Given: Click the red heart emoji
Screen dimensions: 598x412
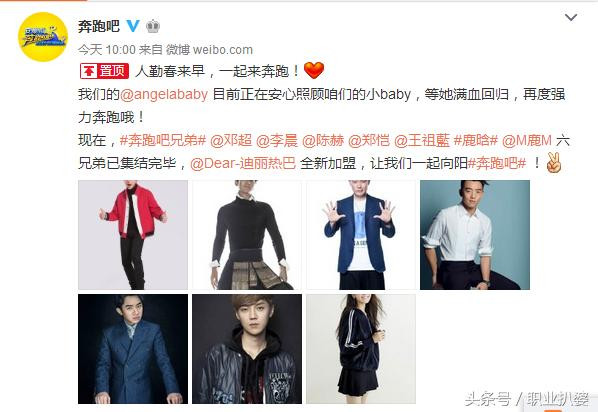Looking at the screenshot, I should coord(314,71).
